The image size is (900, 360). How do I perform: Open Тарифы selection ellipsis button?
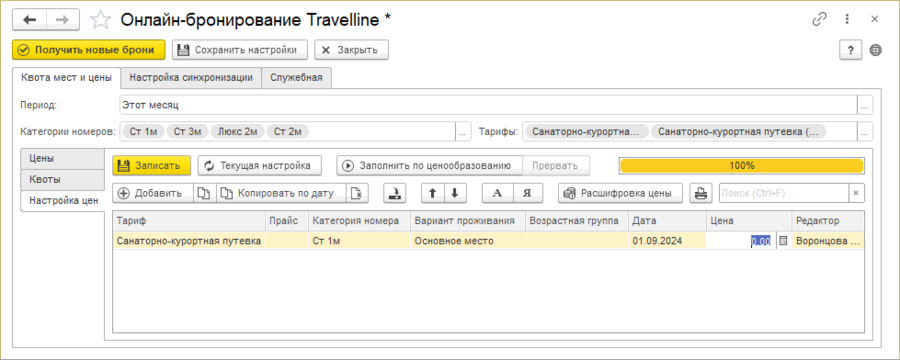pyautogui.click(x=864, y=132)
